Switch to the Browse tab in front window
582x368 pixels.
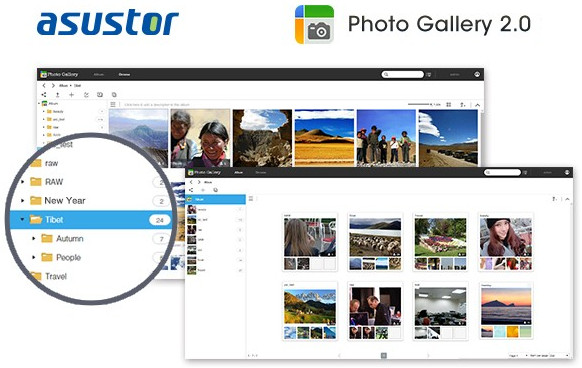[261, 172]
